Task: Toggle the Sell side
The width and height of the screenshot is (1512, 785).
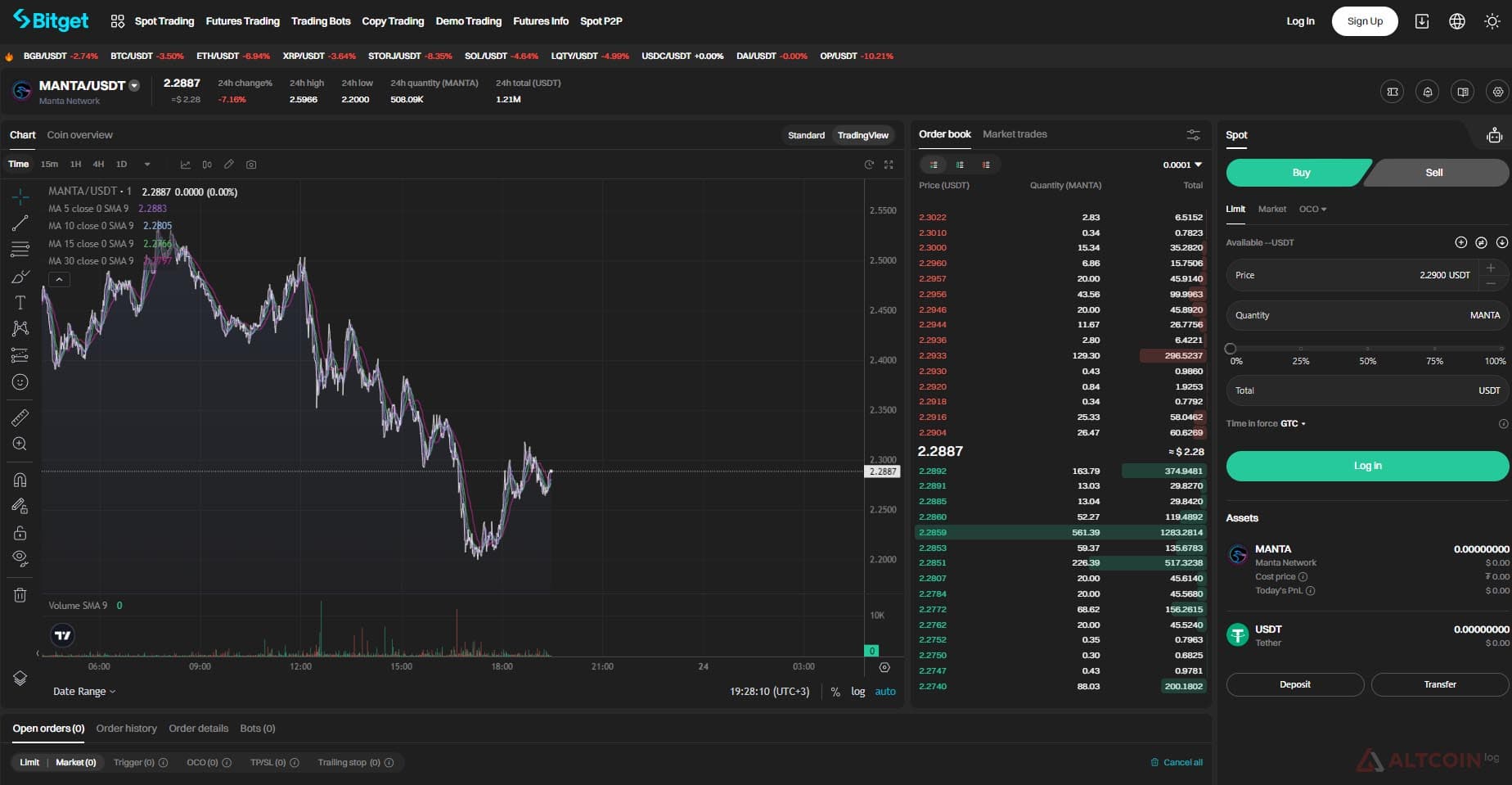Action: (x=1436, y=173)
